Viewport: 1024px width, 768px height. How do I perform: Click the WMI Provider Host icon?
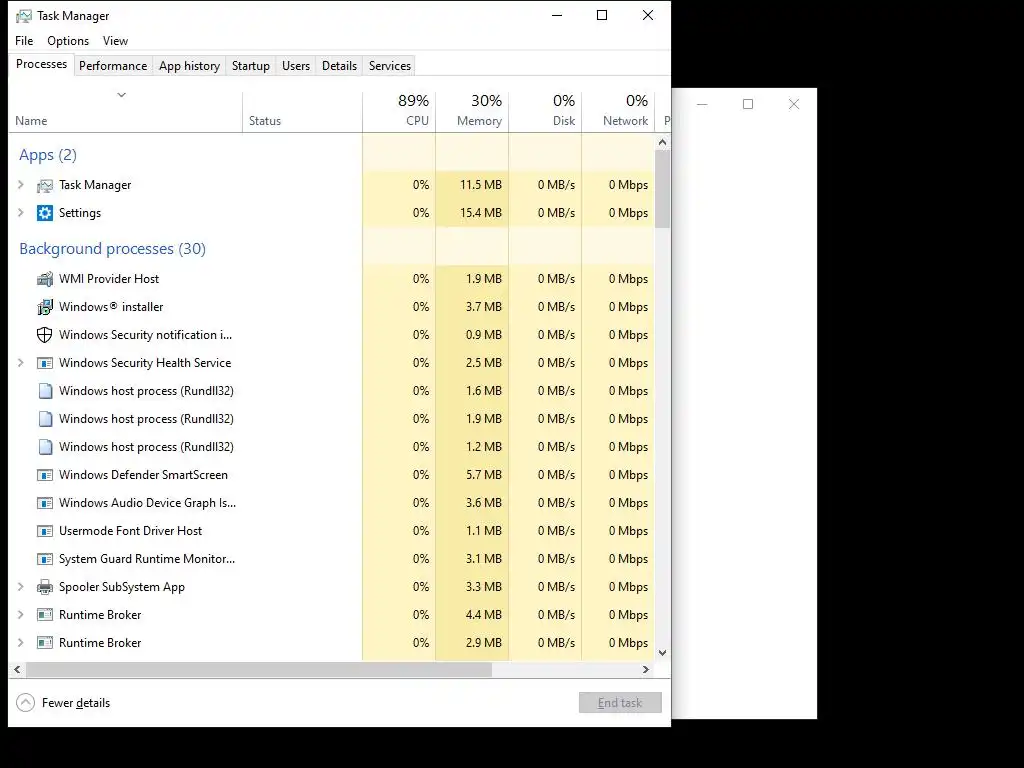click(44, 279)
